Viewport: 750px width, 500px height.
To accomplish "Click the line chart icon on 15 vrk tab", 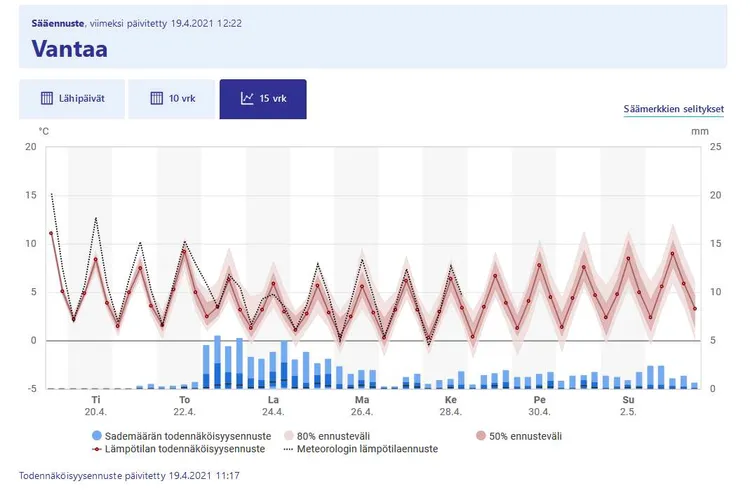I will point(247,99).
